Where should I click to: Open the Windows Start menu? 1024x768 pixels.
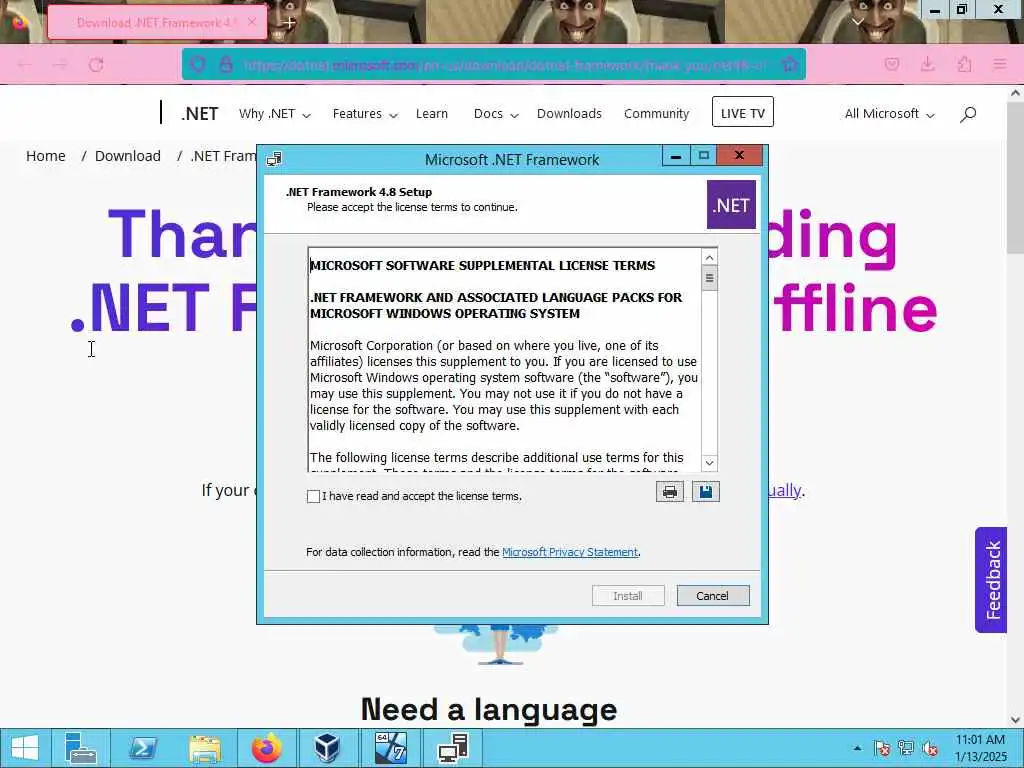coord(25,748)
